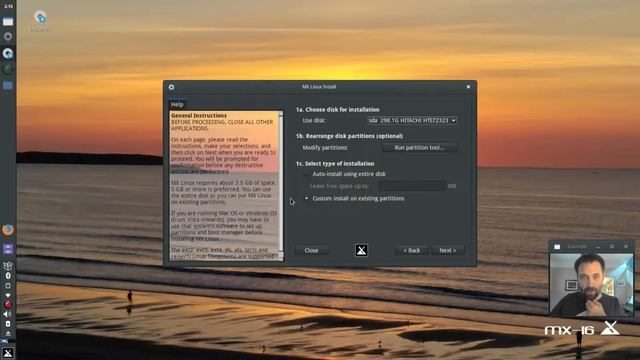The height and width of the screenshot is (360, 640).
Task: Open the volume speaker tray icon
Action: click(8, 314)
